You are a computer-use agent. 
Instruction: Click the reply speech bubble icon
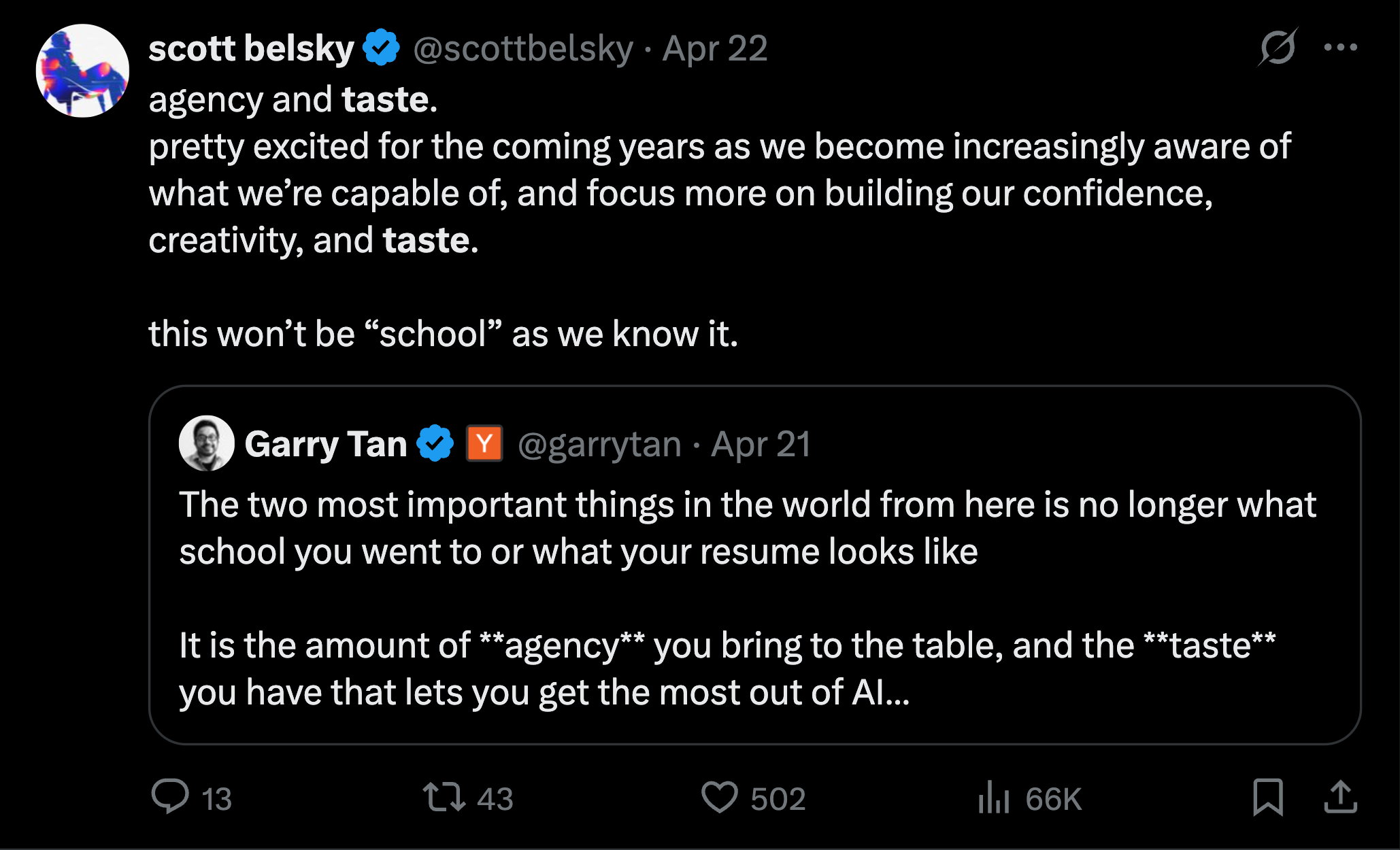[x=170, y=796]
